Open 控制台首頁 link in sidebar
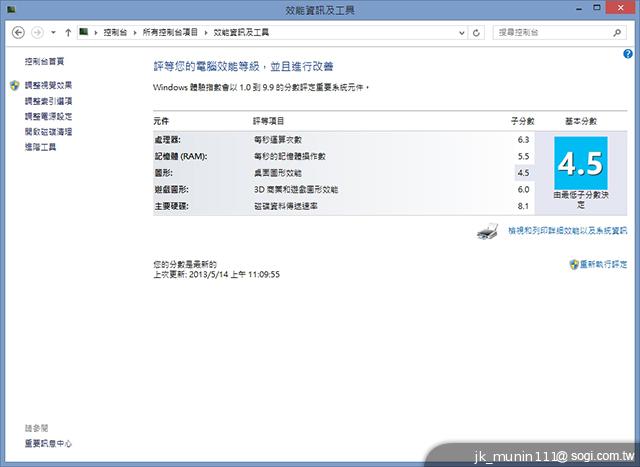Screen dimensions: 640x467 pyautogui.click(x=44, y=62)
